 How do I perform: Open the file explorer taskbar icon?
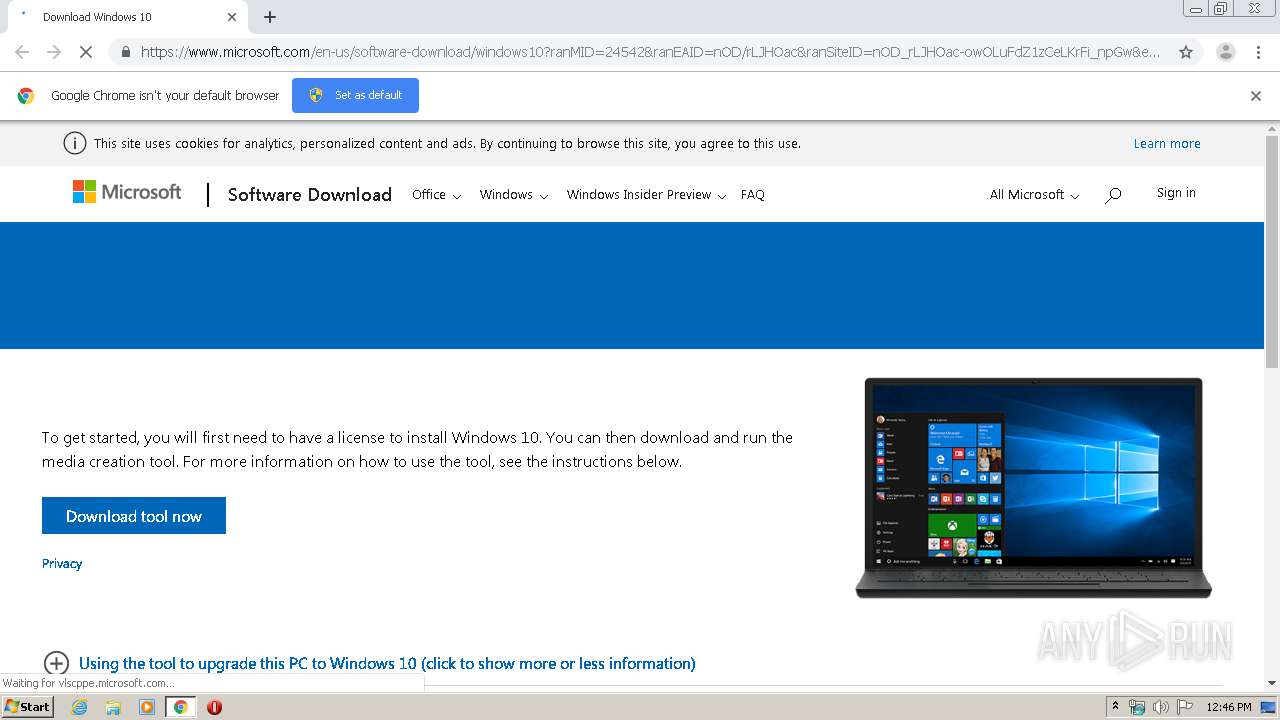(113, 707)
